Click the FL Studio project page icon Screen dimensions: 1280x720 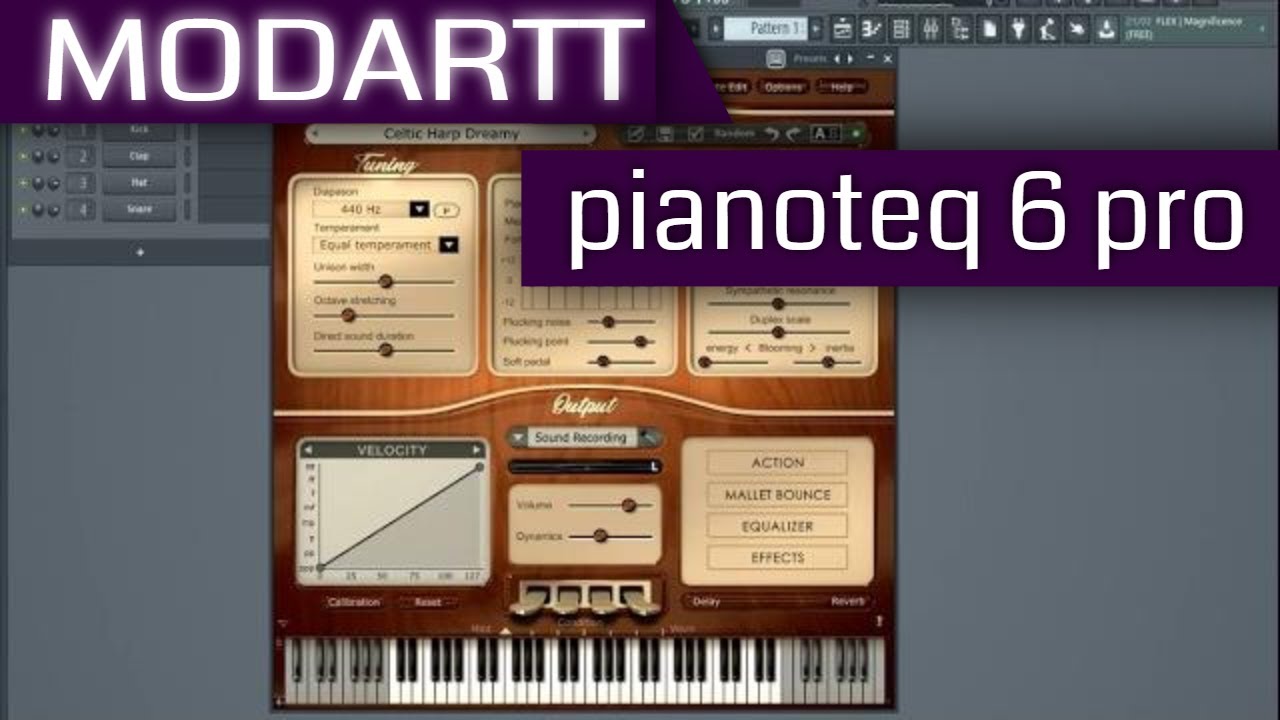[989, 29]
